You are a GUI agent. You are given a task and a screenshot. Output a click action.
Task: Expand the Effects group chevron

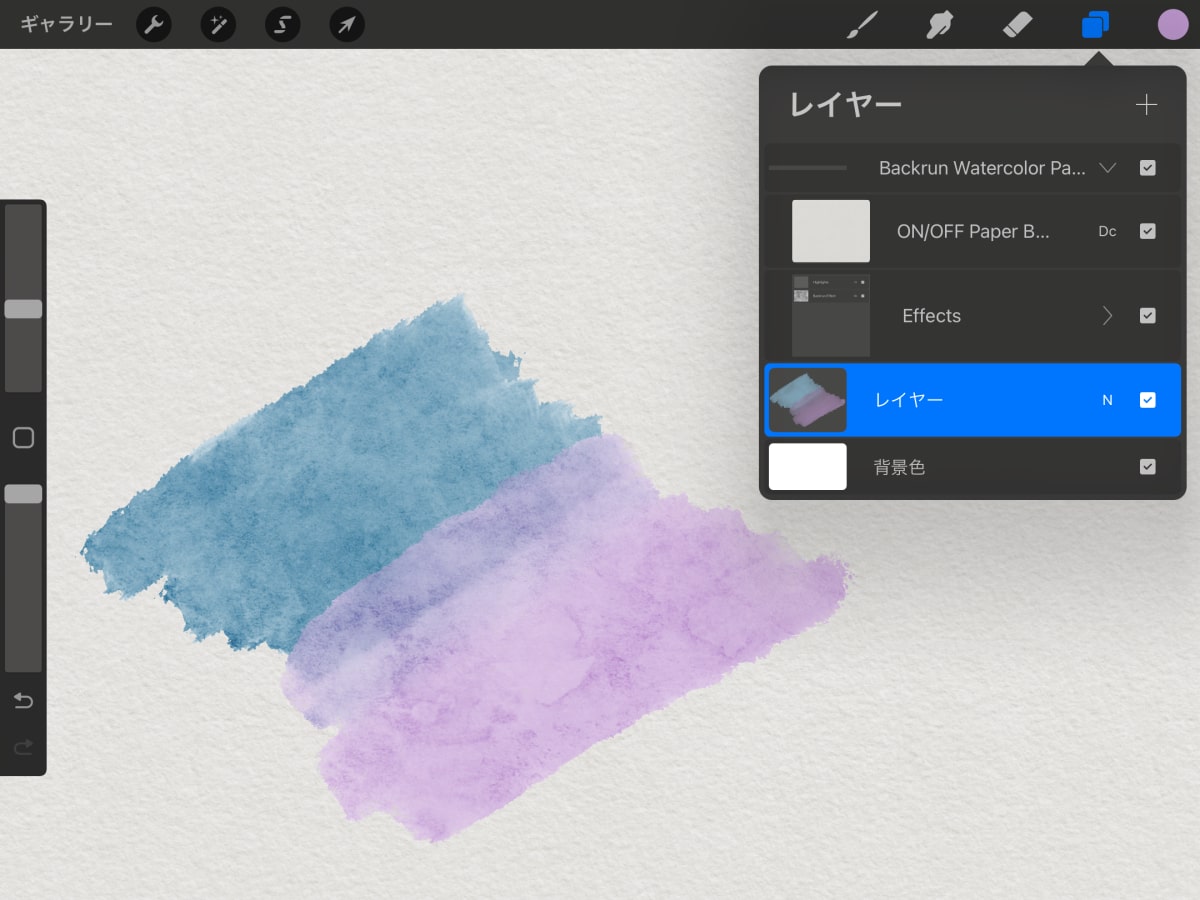click(x=1107, y=316)
